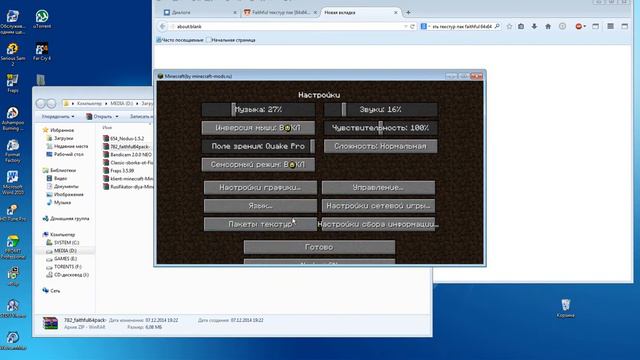
Task: Launch Serious Sam 2 desktop icon
Action: click(x=13, y=53)
